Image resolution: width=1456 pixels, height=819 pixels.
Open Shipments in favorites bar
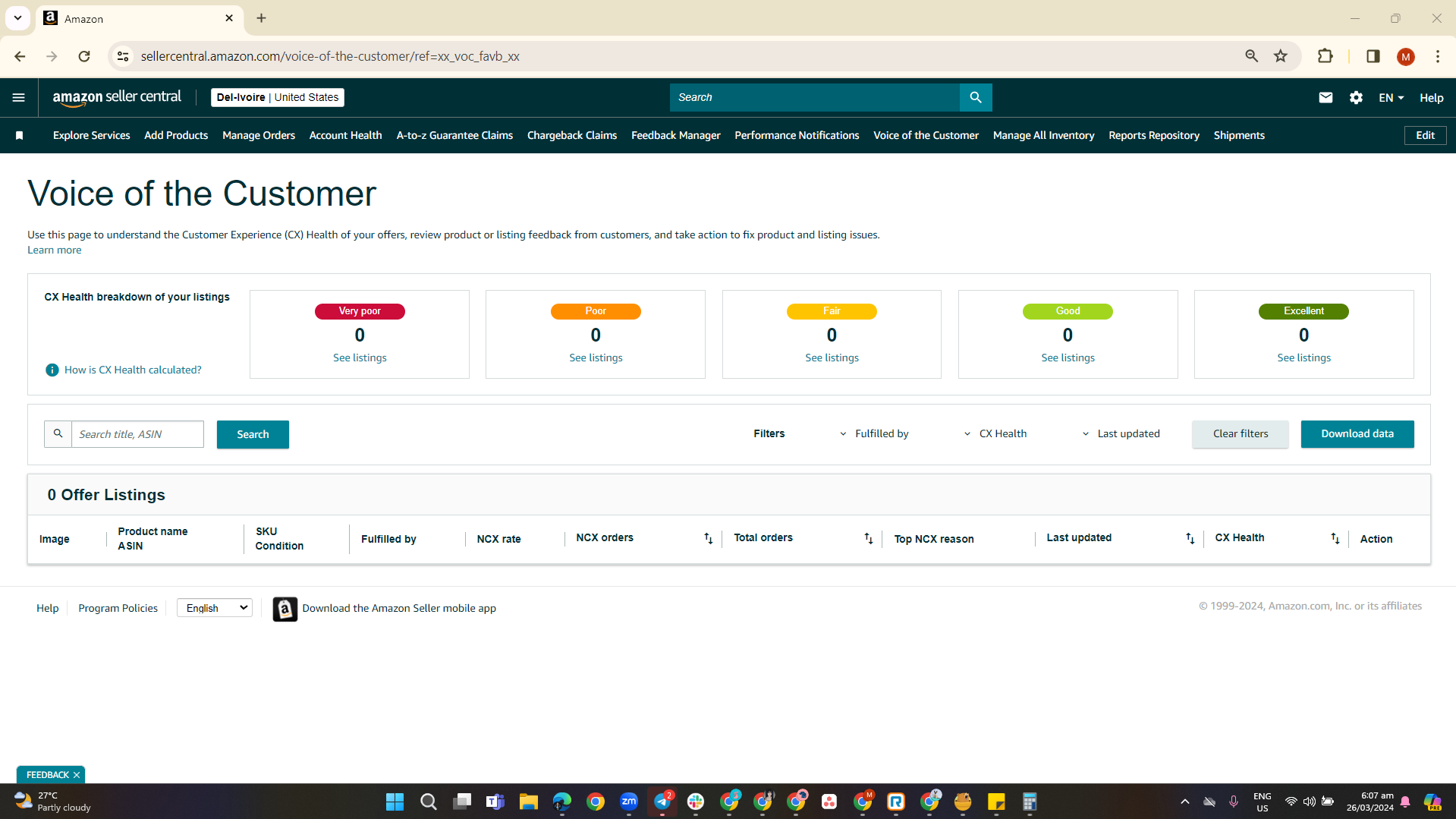click(x=1239, y=135)
